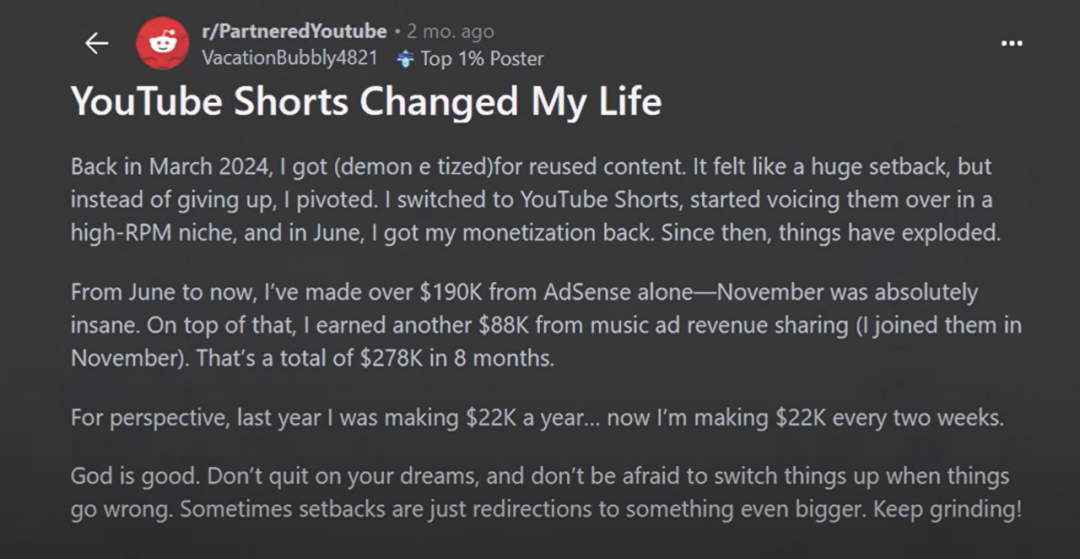View VacationBubbly4821's user profile
1080x559 pixels.
click(x=290, y=58)
